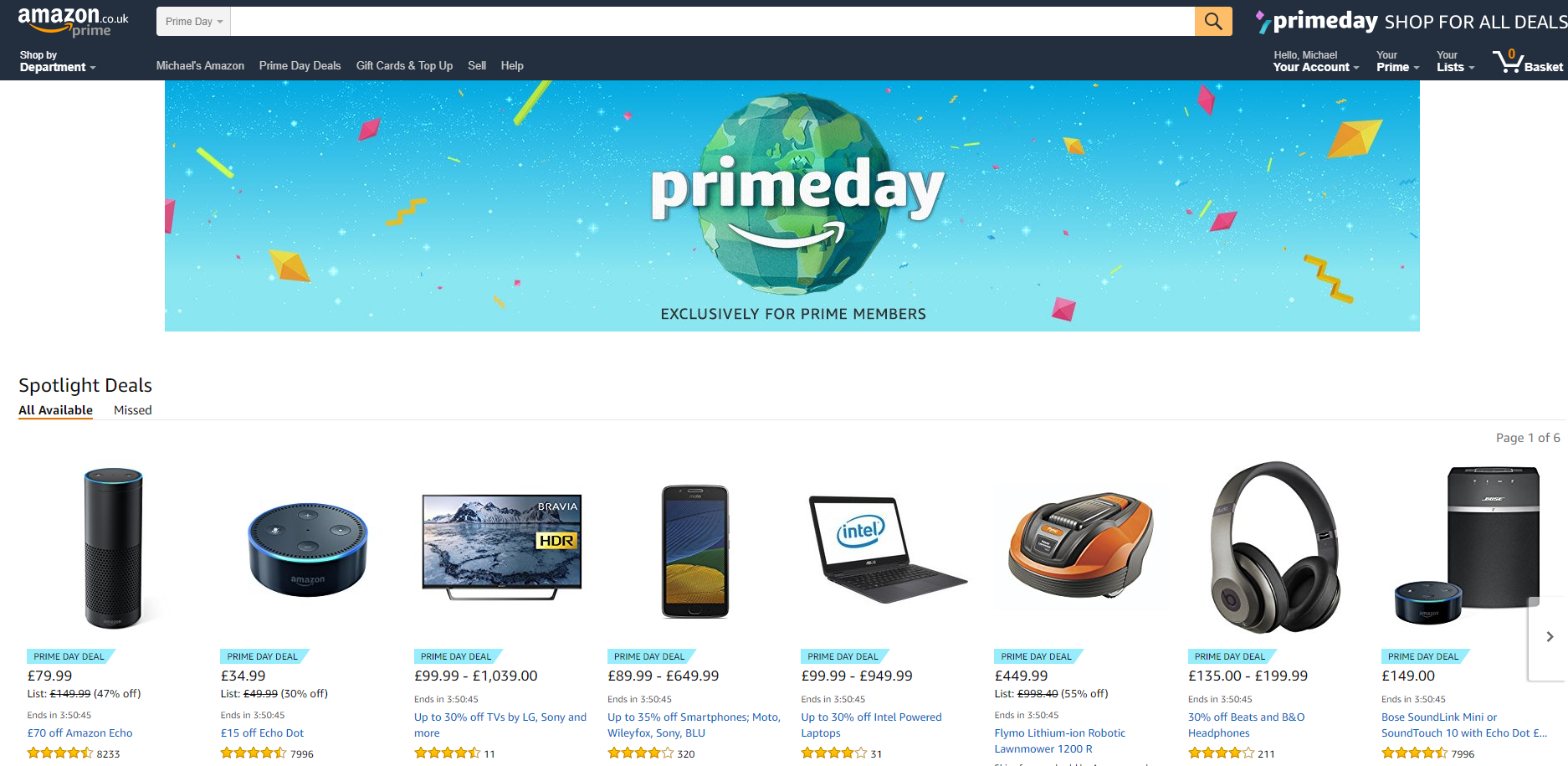Click into the search text field
Viewport: 1568px width, 766px height.
(712, 22)
